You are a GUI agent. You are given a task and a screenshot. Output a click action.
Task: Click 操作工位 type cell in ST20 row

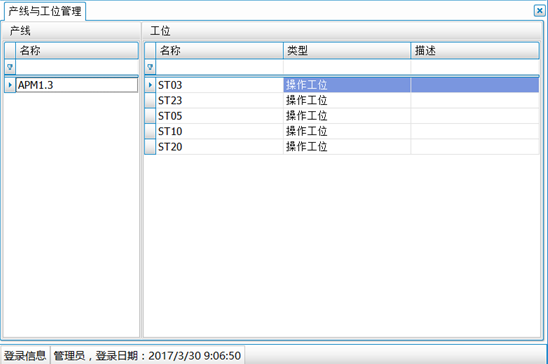(x=347, y=147)
